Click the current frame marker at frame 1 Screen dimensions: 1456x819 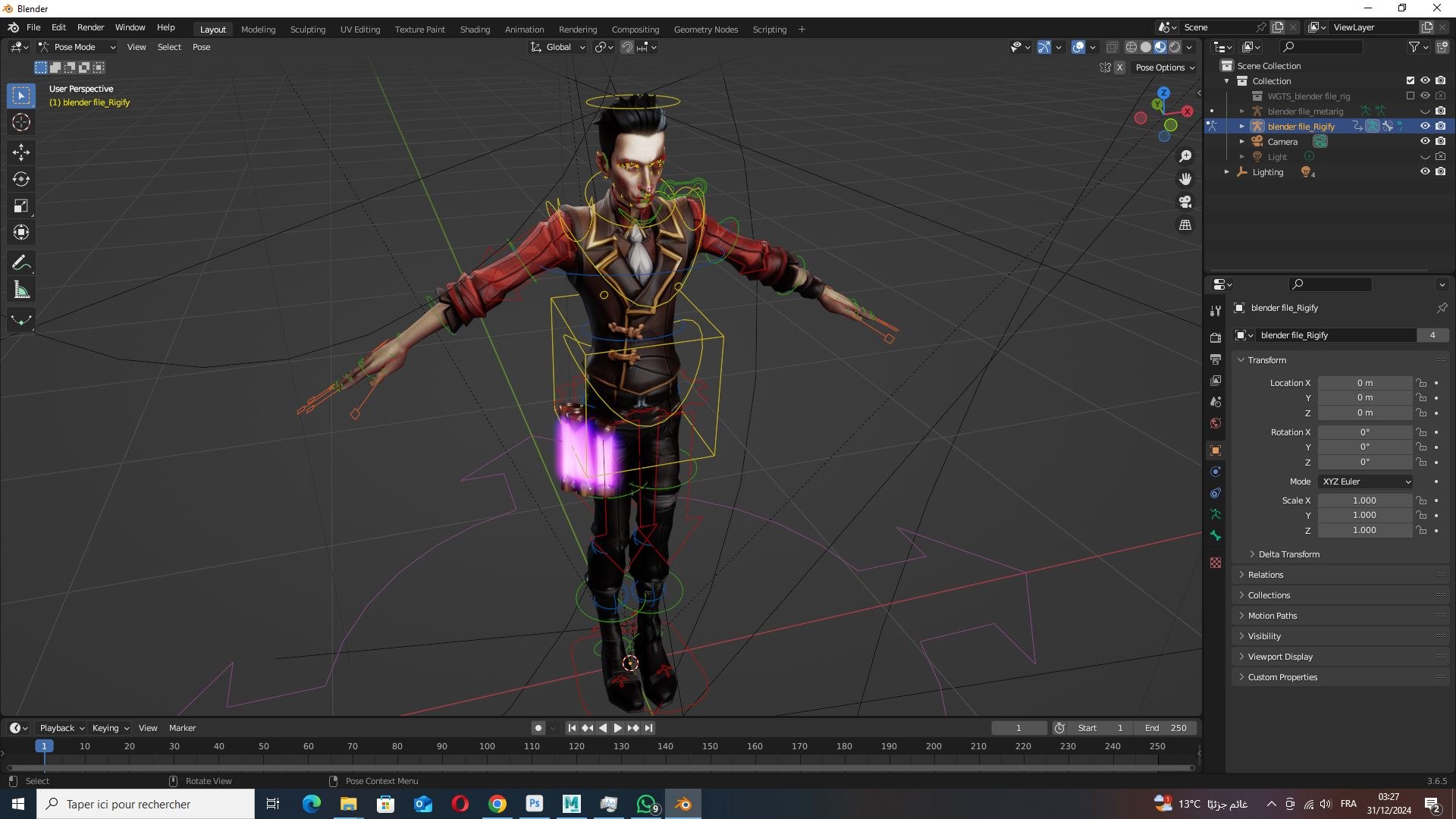tap(44, 746)
